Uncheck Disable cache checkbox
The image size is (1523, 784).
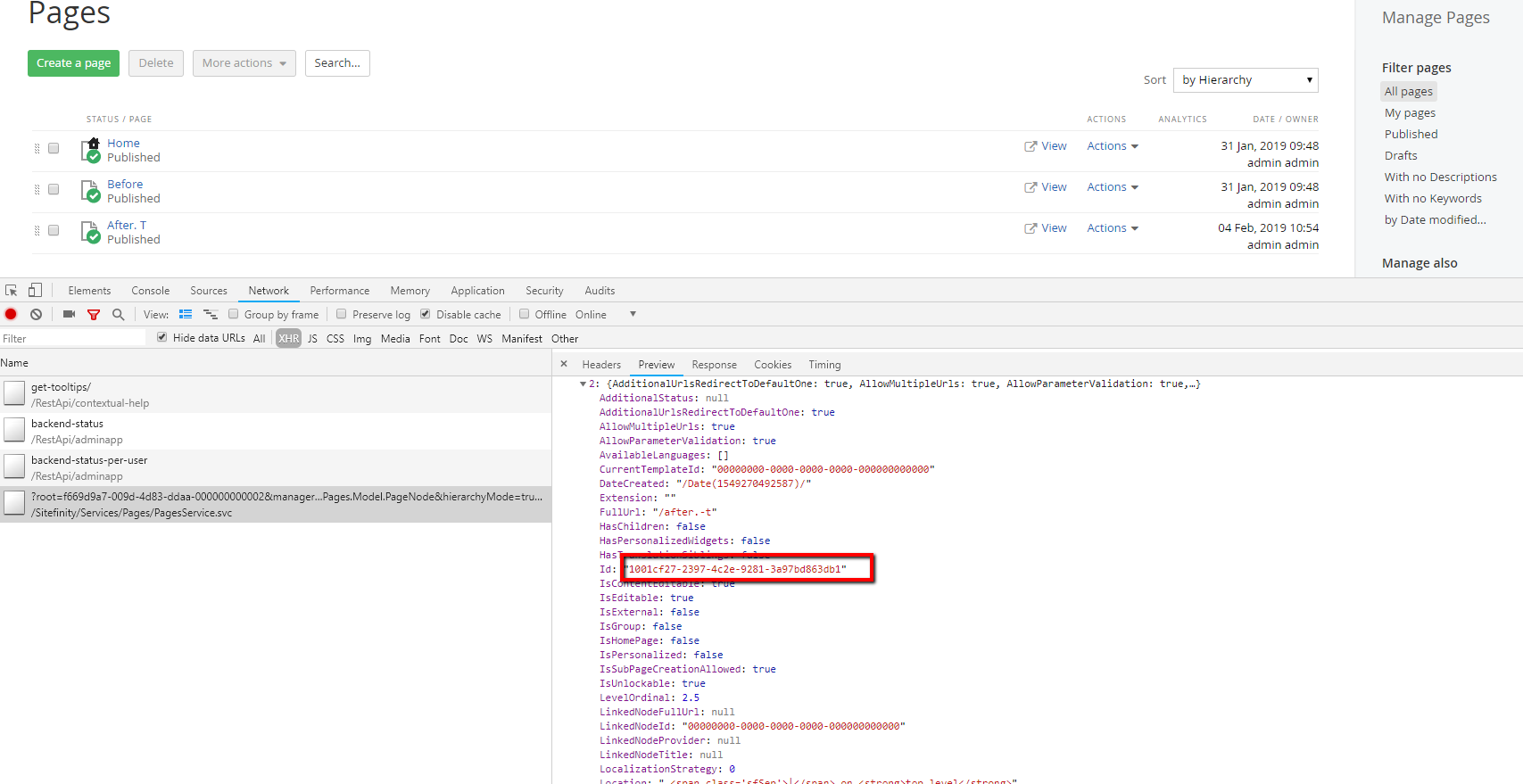[426, 314]
